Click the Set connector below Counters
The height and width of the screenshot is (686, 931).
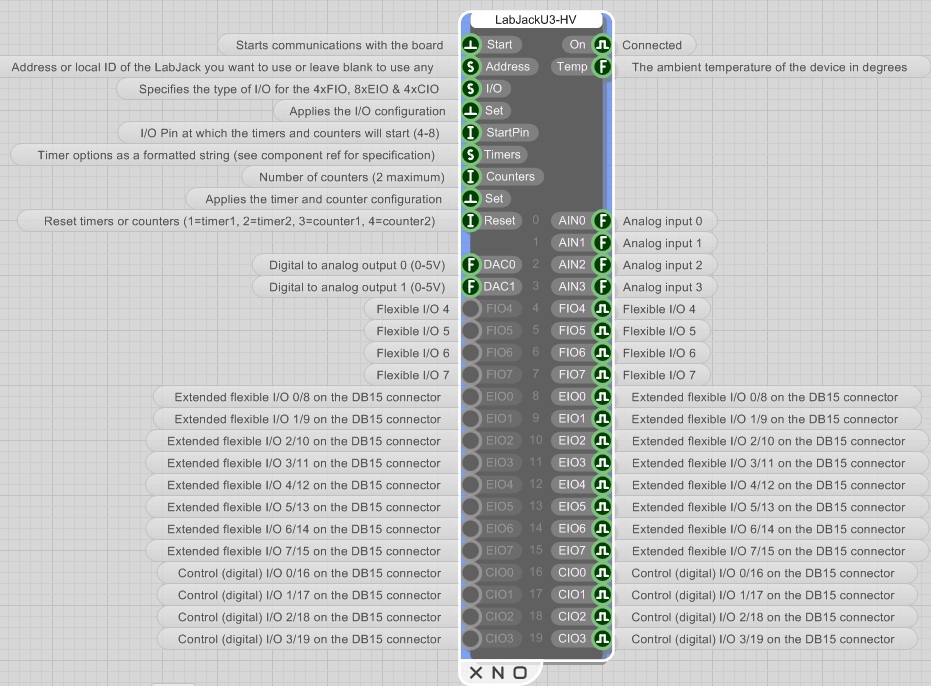[471, 198]
